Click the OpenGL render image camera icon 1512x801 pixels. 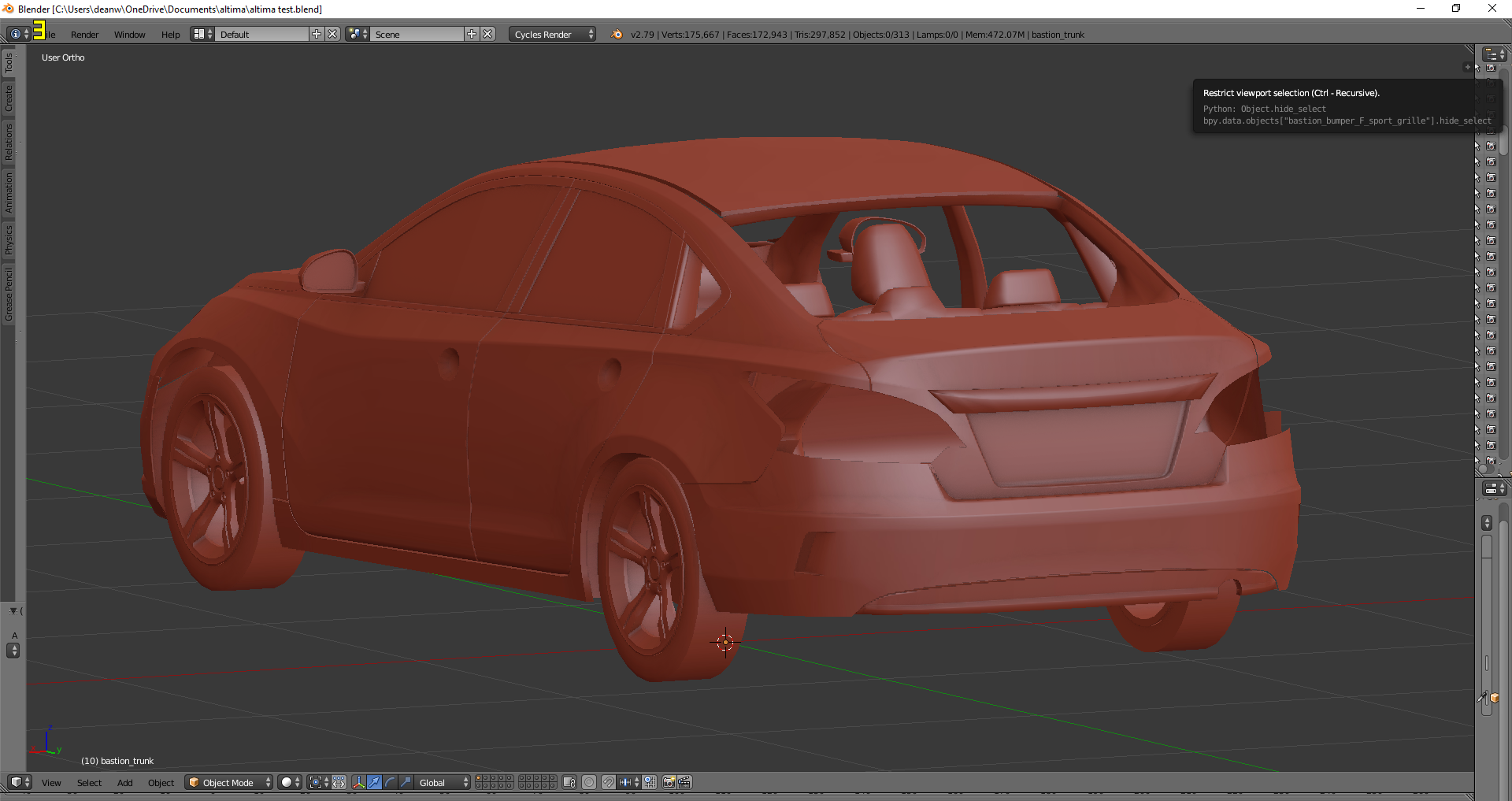[669, 782]
